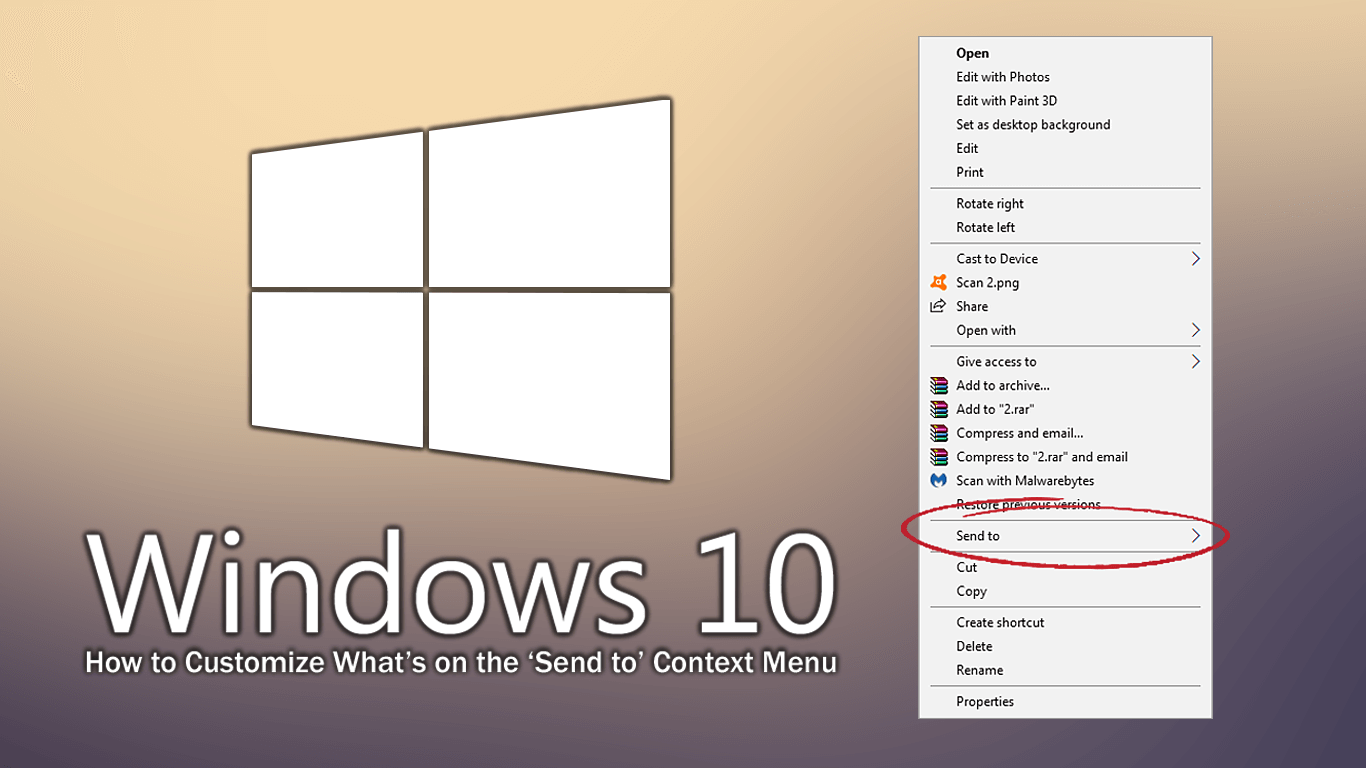Choose Add to archive...

click(x=1003, y=386)
